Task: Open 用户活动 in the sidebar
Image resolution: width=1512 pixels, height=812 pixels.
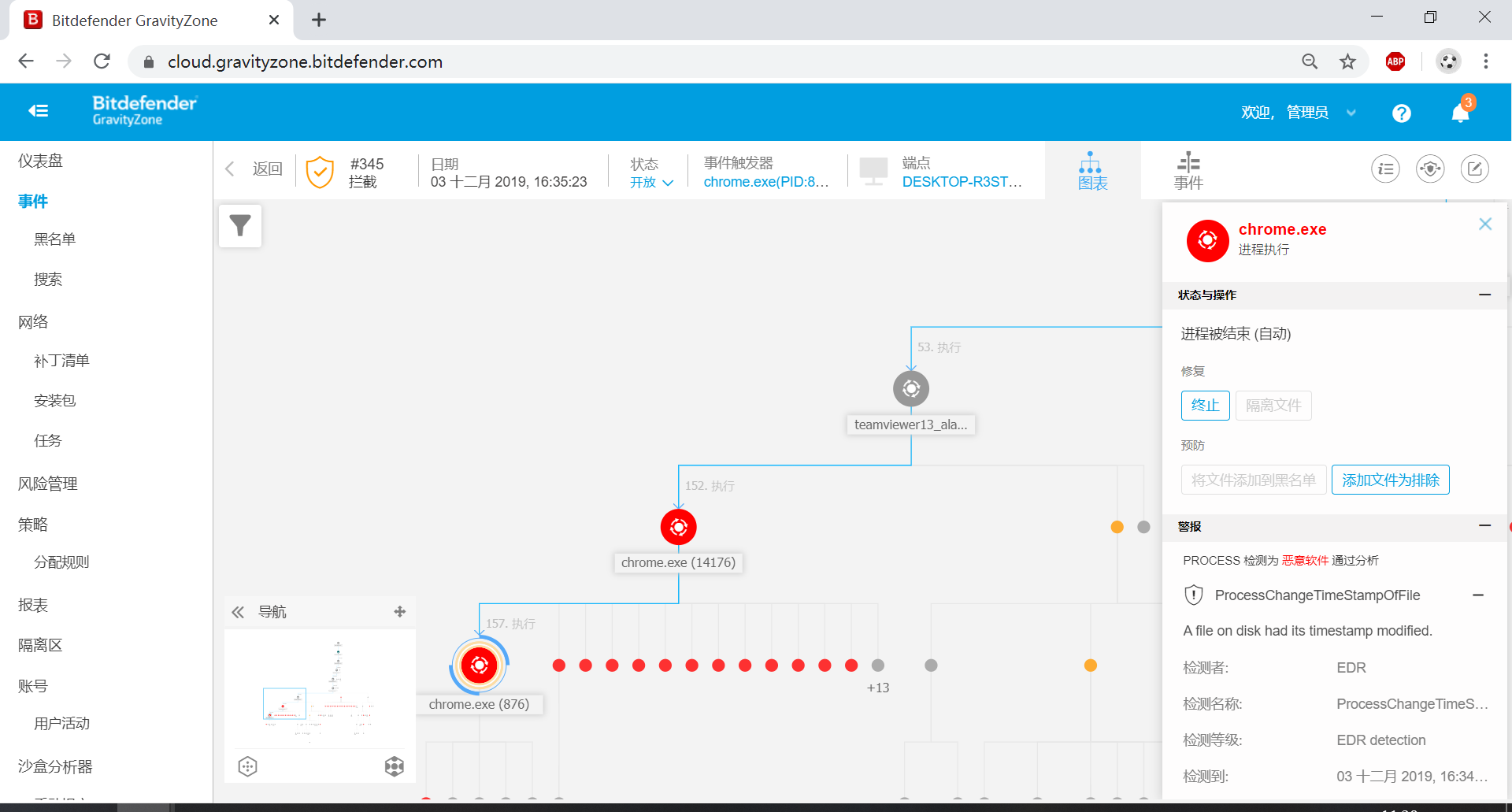Action: tap(61, 724)
